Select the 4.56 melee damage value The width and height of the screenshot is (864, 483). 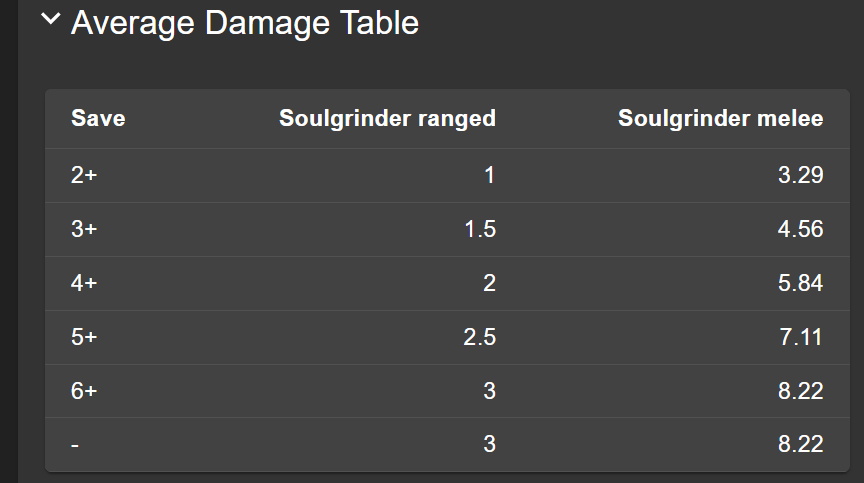click(x=800, y=229)
